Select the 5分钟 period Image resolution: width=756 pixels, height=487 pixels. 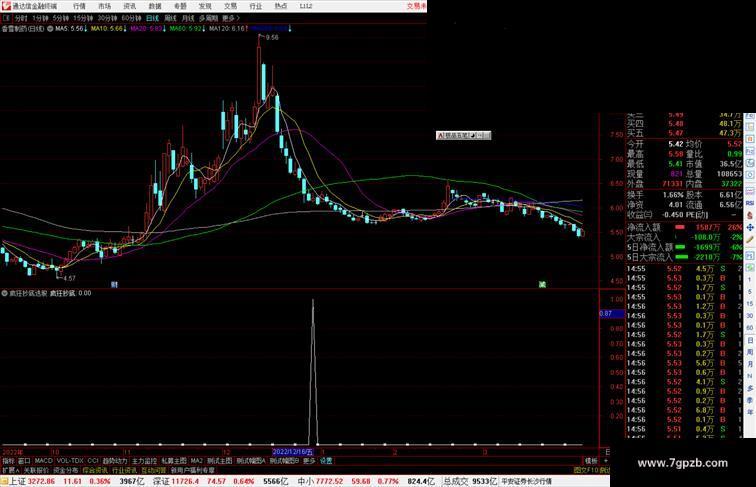click(x=61, y=18)
